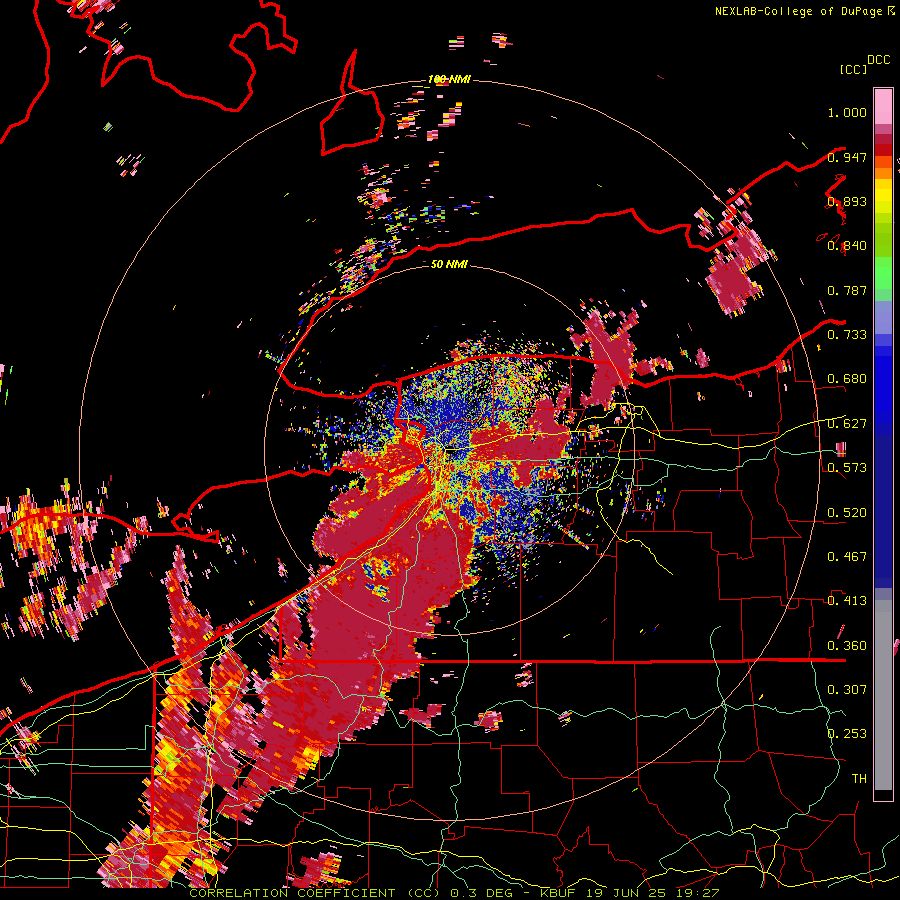Select the 0.520 scale value
Screen dimensions: 900x900
tap(847, 512)
